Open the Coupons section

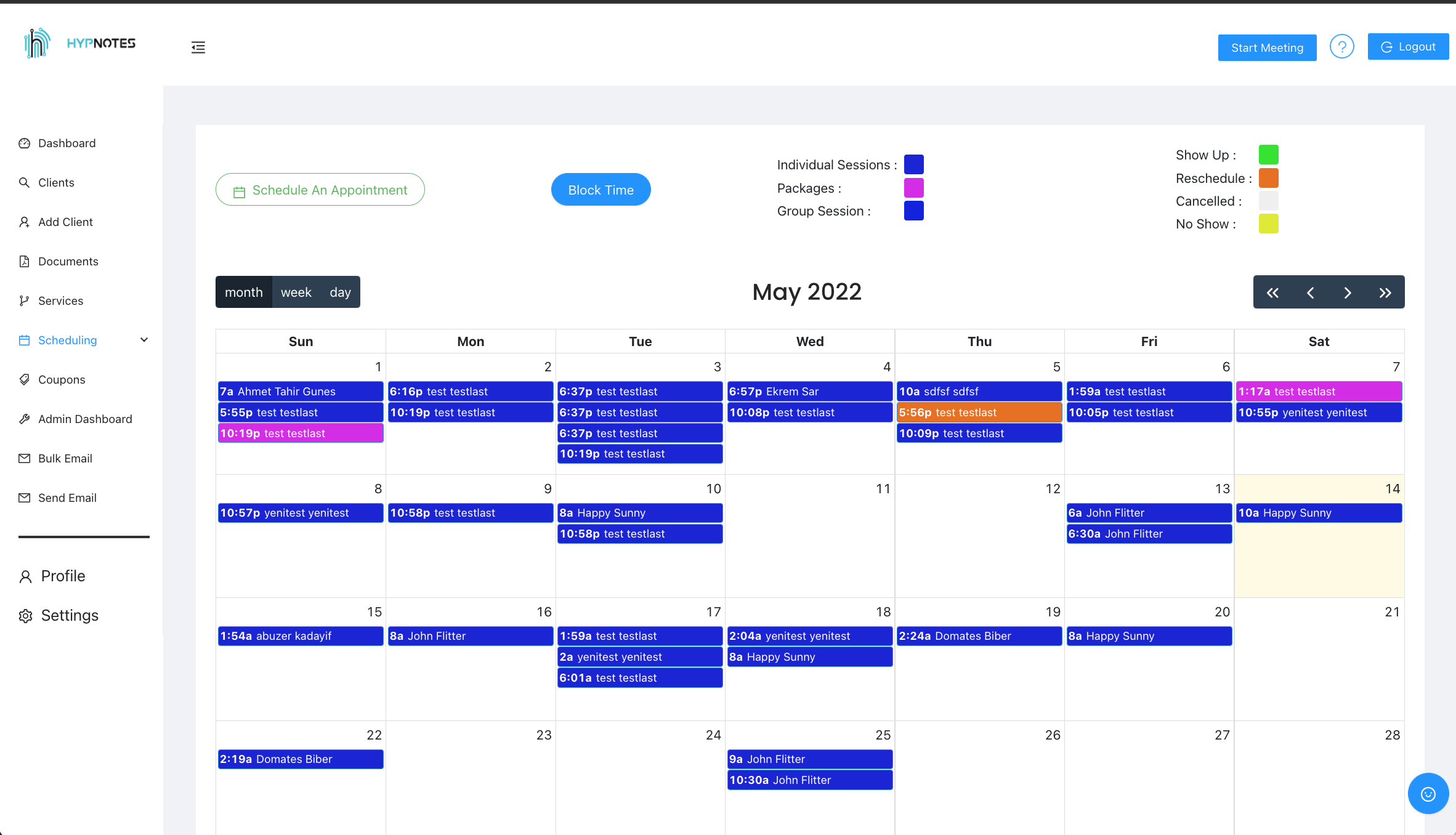[62, 379]
